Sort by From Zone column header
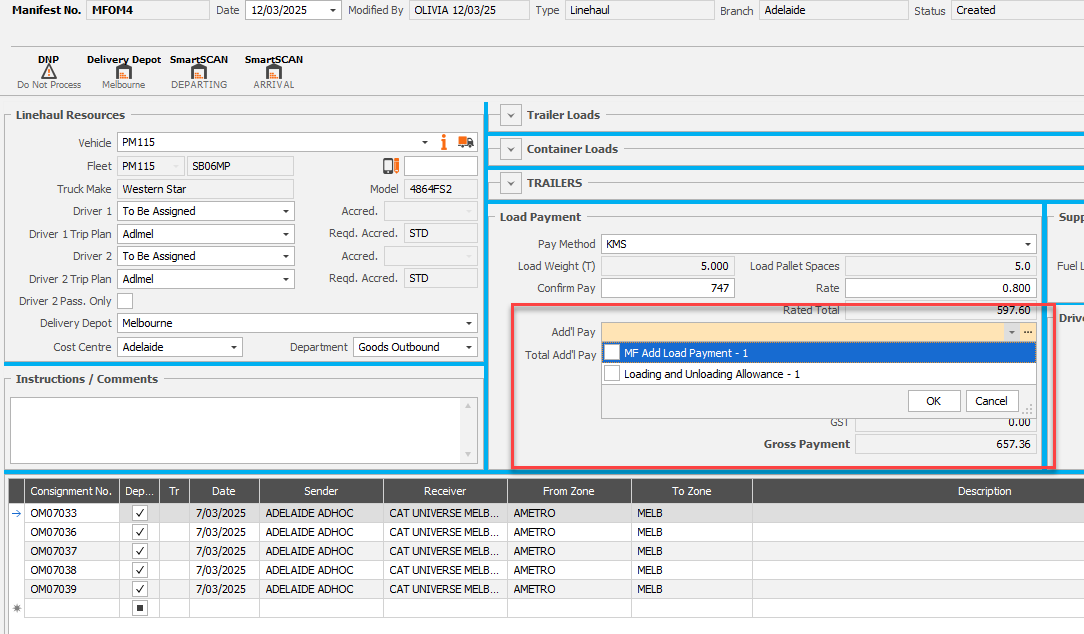1084x634 pixels. [x=569, y=491]
